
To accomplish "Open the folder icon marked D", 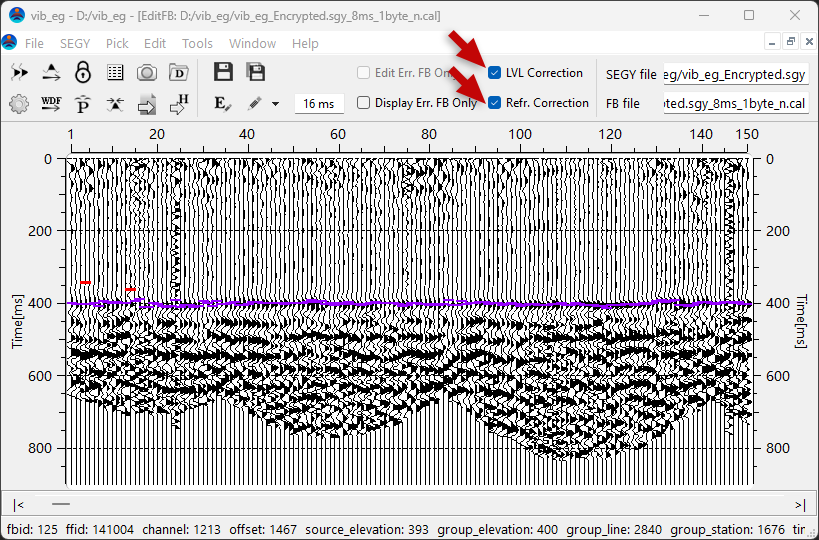I will click(x=179, y=72).
